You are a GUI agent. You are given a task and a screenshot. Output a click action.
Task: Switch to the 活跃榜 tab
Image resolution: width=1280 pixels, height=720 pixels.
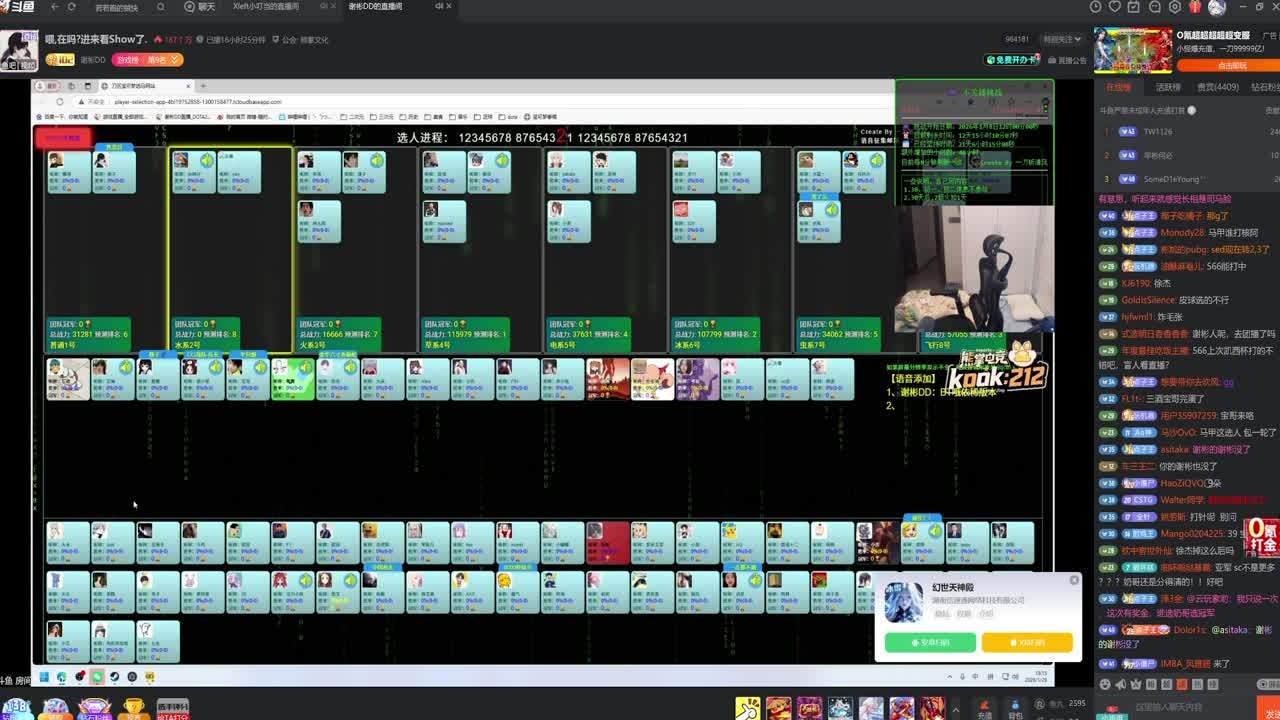coord(1168,87)
